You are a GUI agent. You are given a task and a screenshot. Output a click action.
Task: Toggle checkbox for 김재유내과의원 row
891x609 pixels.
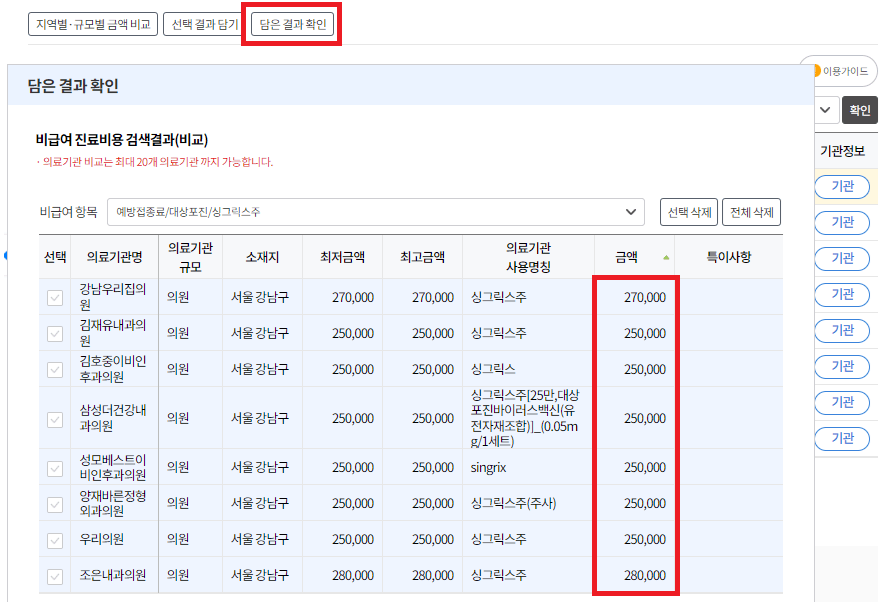(x=55, y=333)
